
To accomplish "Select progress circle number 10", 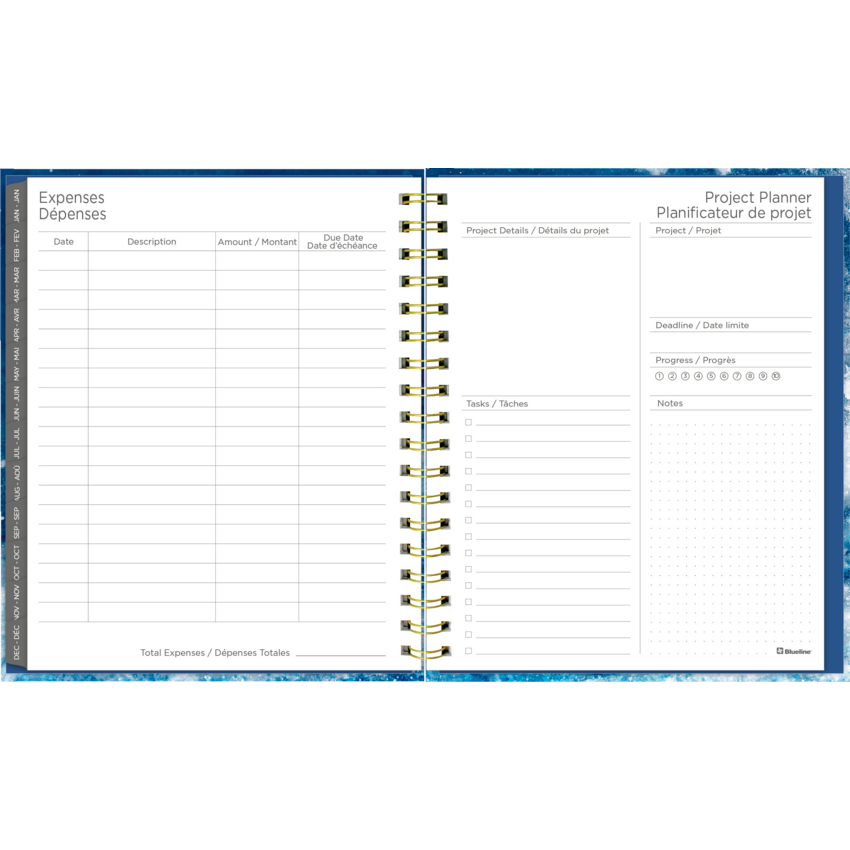I will coord(776,376).
